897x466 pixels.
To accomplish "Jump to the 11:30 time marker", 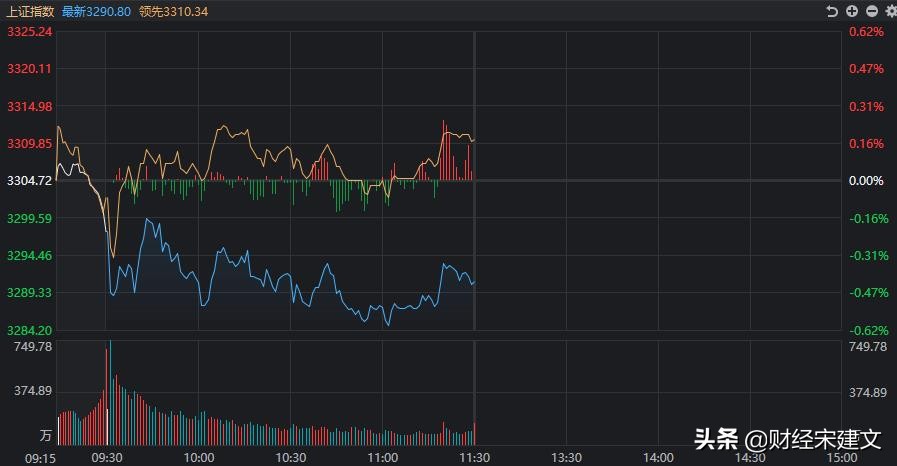I will (x=474, y=457).
